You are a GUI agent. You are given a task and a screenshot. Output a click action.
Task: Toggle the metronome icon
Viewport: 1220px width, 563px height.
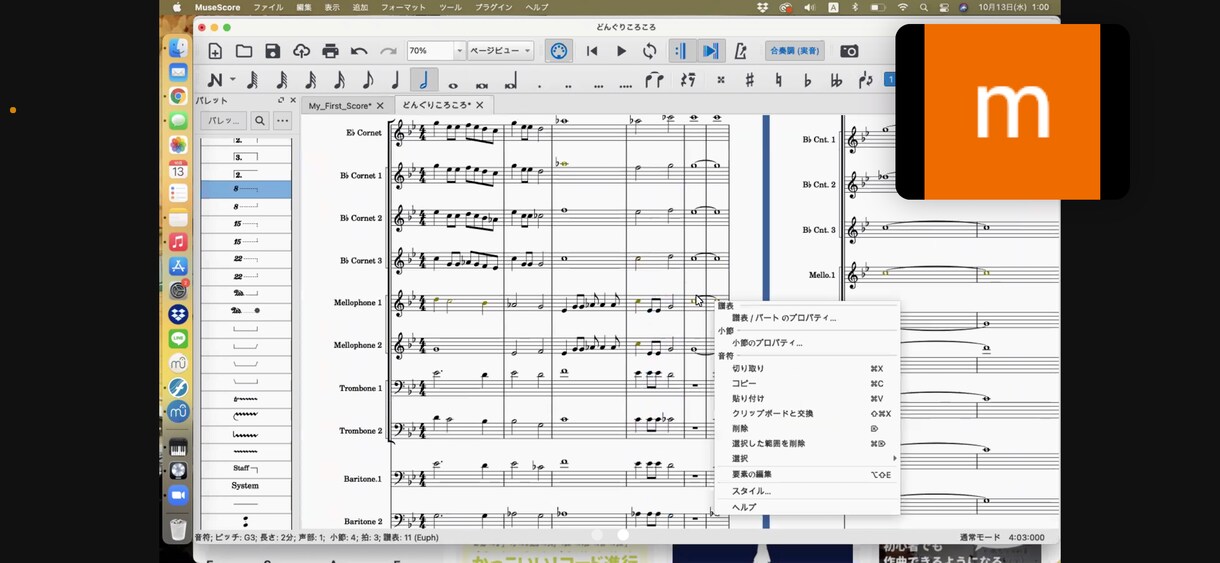(740, 51)
